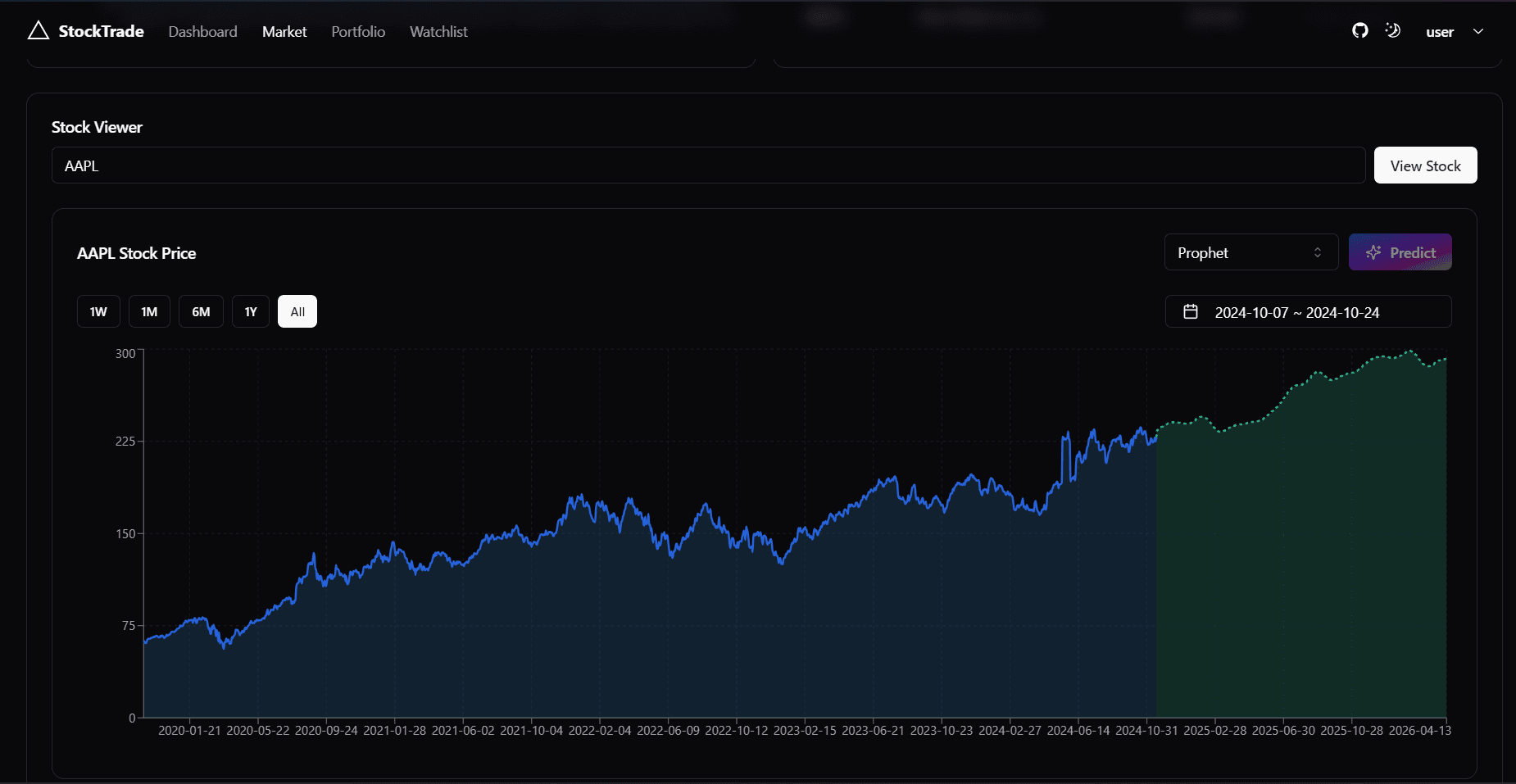Screen dimensions: 1516x784
Task: Toggle dark mode with the moon icon
Action: (1392, 31)
